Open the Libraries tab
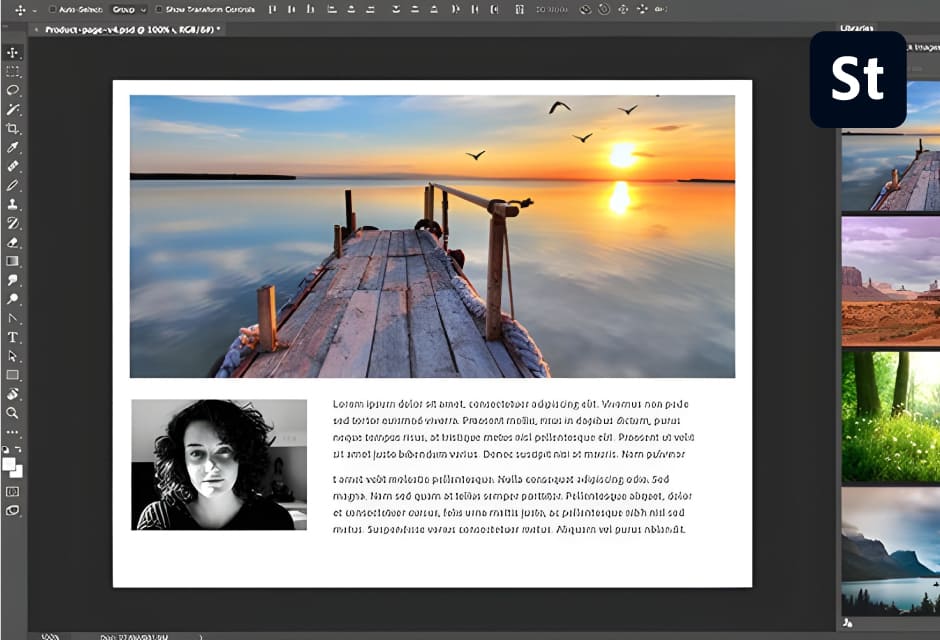940x640 pixels. pos(858,28)
